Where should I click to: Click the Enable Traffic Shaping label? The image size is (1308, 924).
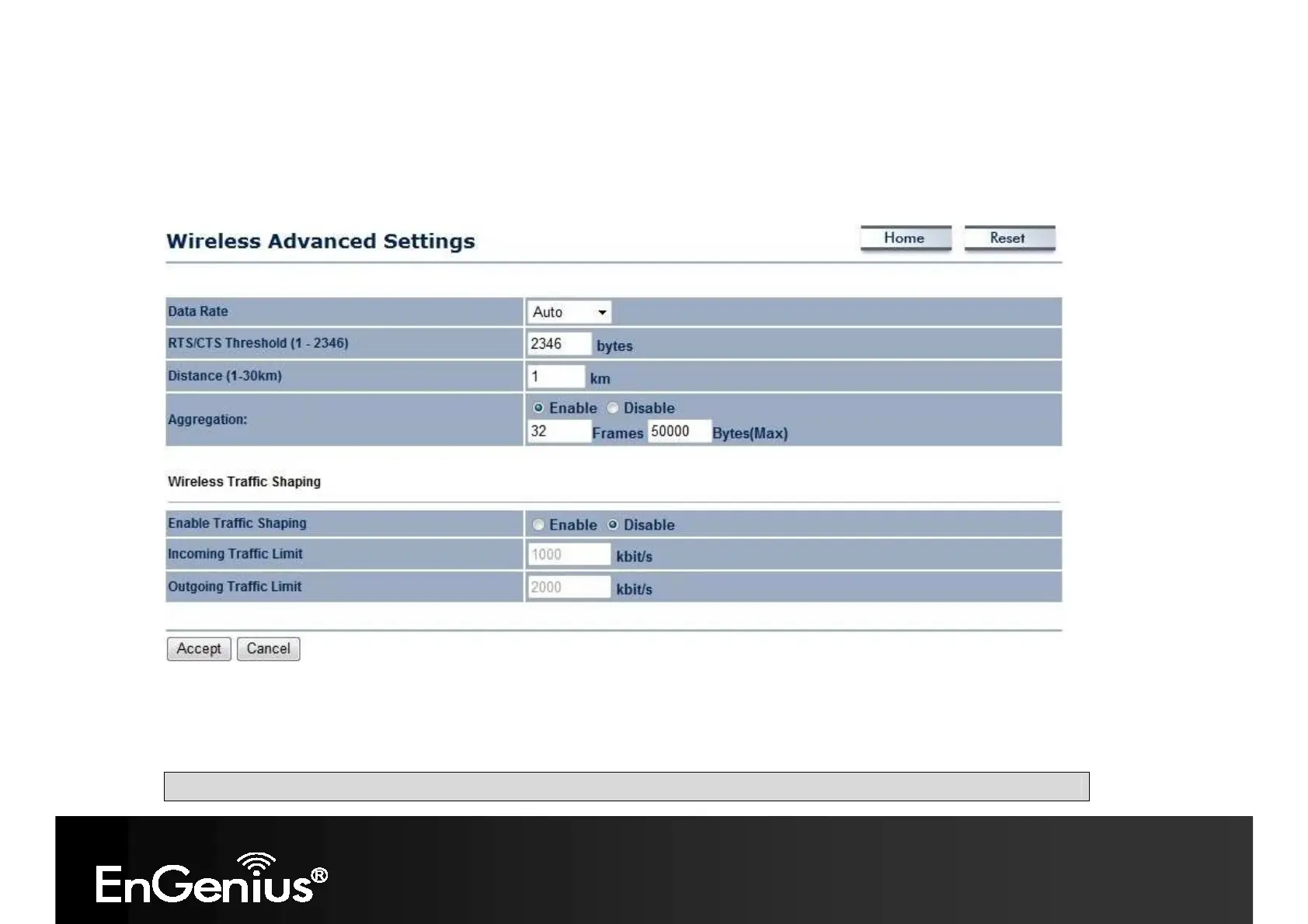click(237, 523)
